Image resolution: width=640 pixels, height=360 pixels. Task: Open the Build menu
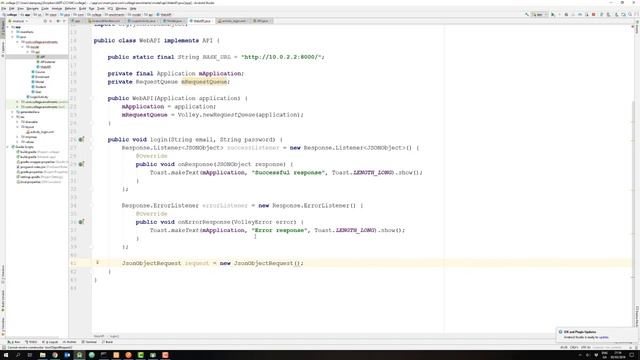(82, 9)
